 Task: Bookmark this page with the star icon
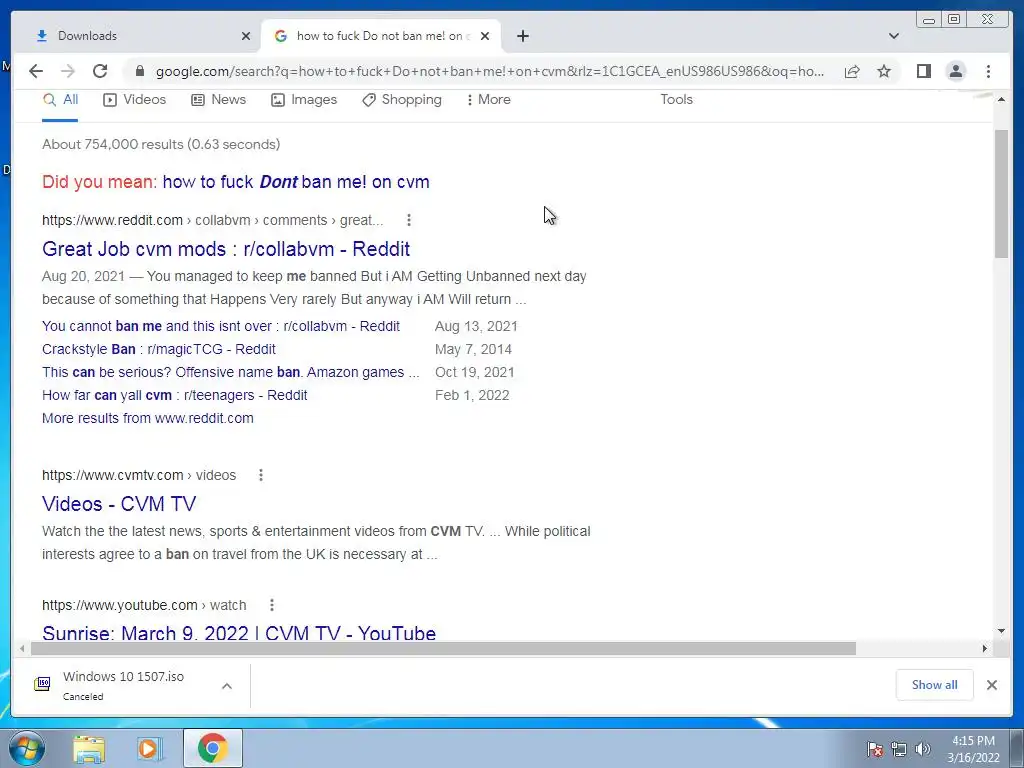[x=884, y=71]
